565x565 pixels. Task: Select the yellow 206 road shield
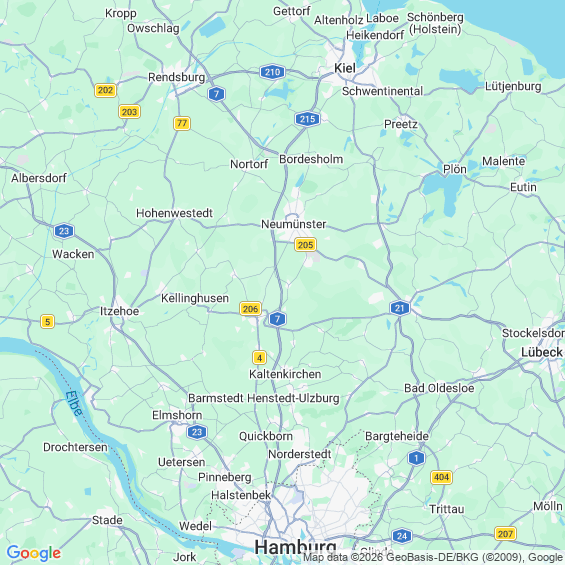250,309
